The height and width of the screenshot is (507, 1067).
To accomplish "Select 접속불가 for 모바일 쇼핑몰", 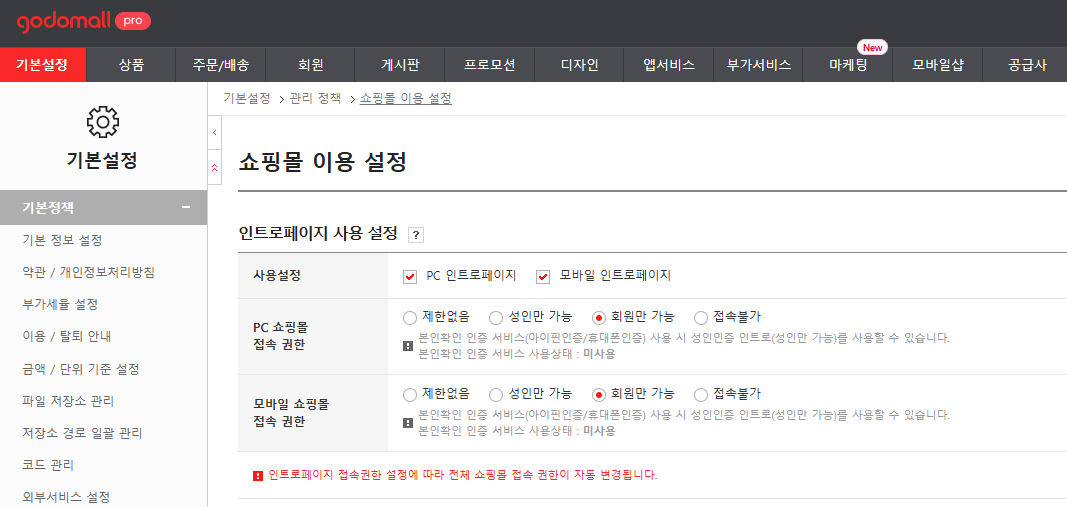I will (x=701, y=394).
